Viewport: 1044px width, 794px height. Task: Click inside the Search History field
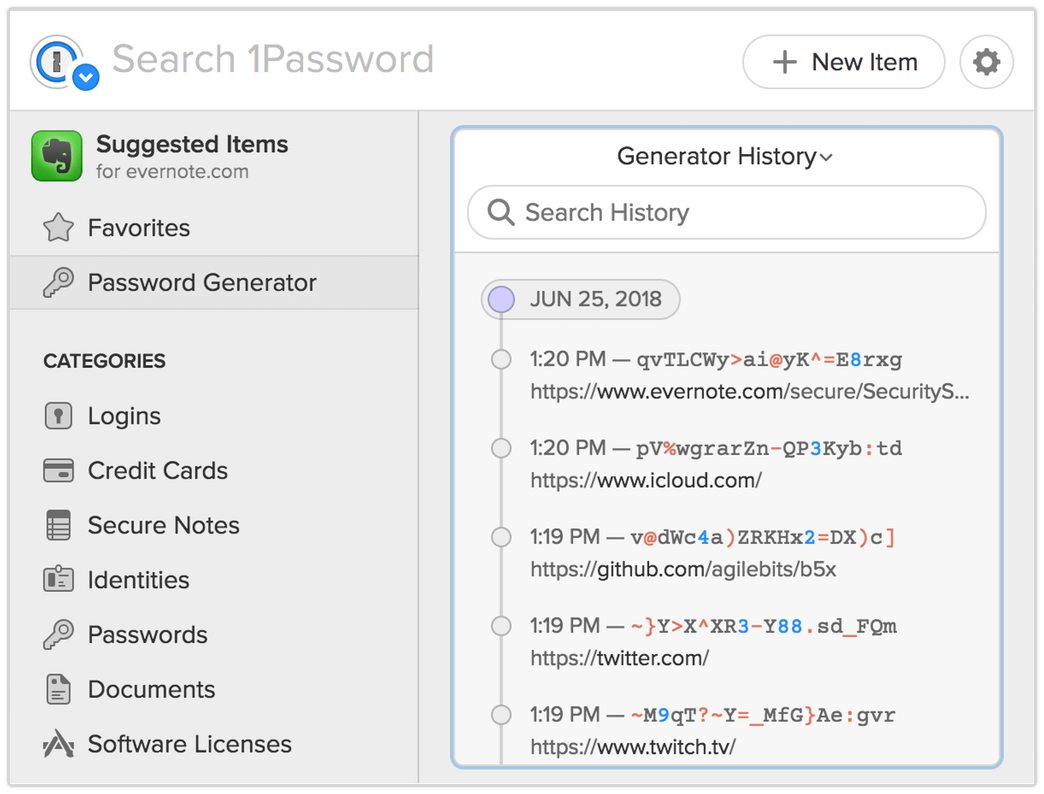pyautogui.click(x=725, y=212)
